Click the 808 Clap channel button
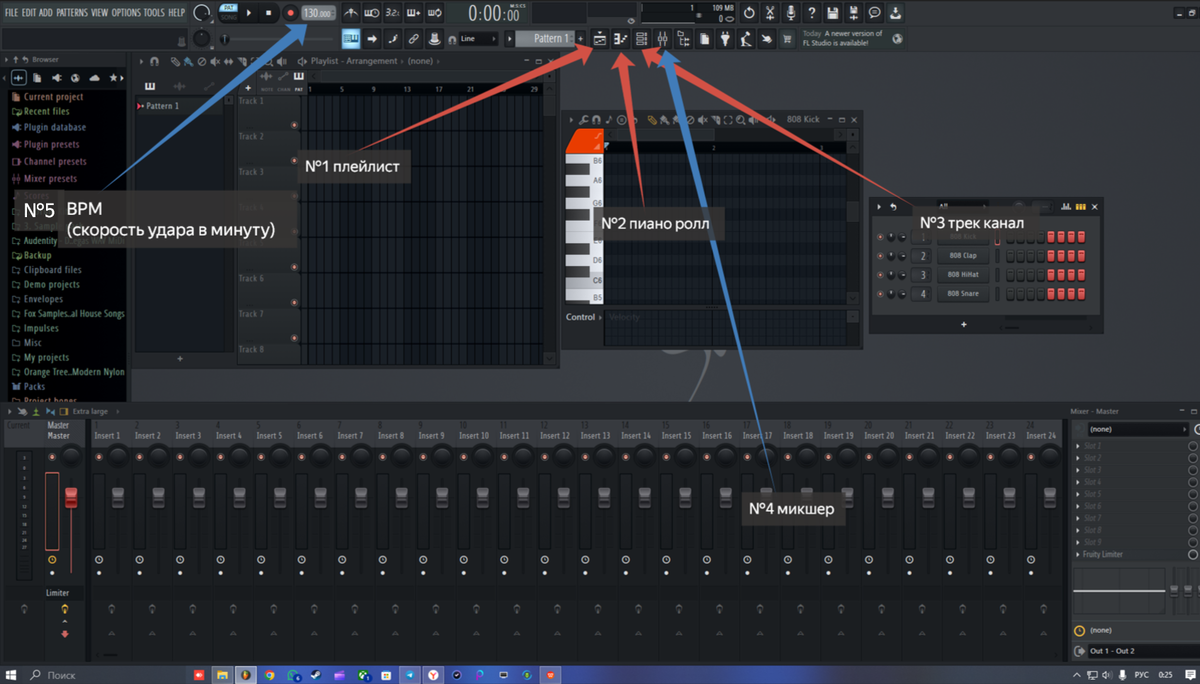Screen dimensions: 1200x684 [x=963, y=256]
